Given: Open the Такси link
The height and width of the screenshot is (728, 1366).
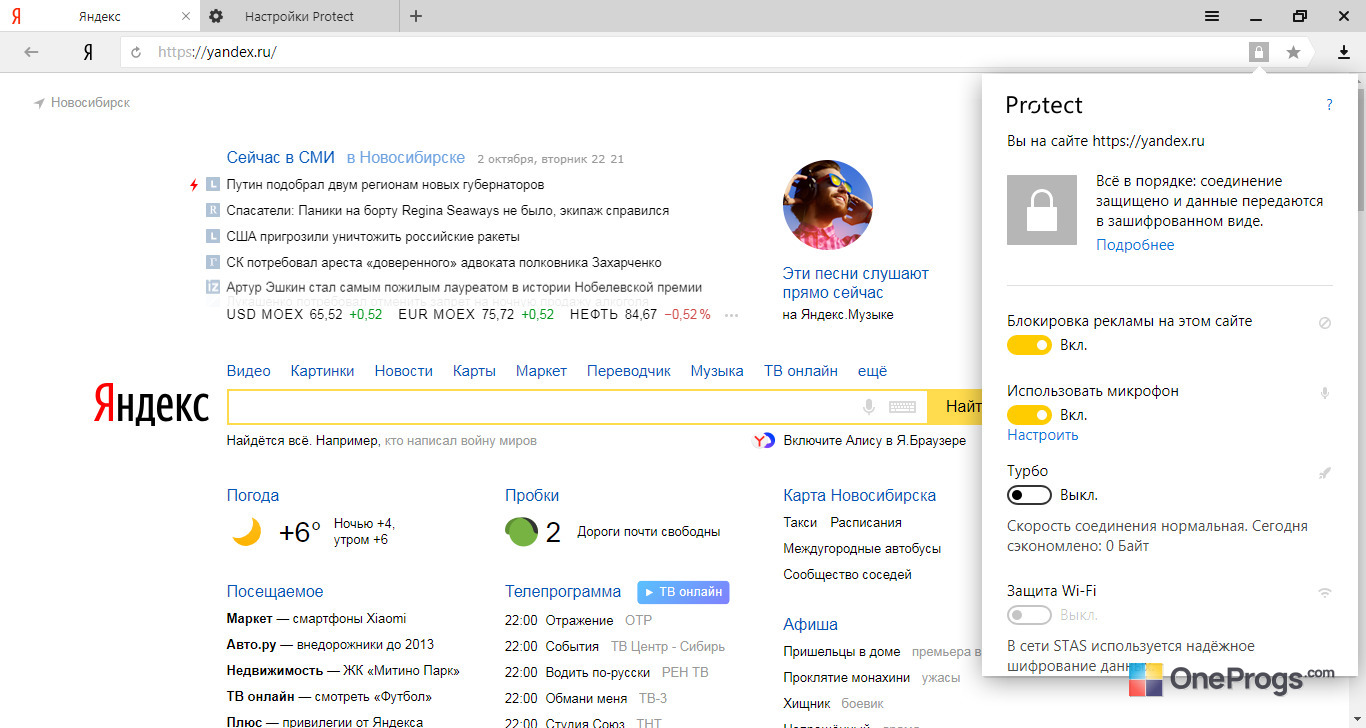Looking at the screenshot, I should coord(800,522).
